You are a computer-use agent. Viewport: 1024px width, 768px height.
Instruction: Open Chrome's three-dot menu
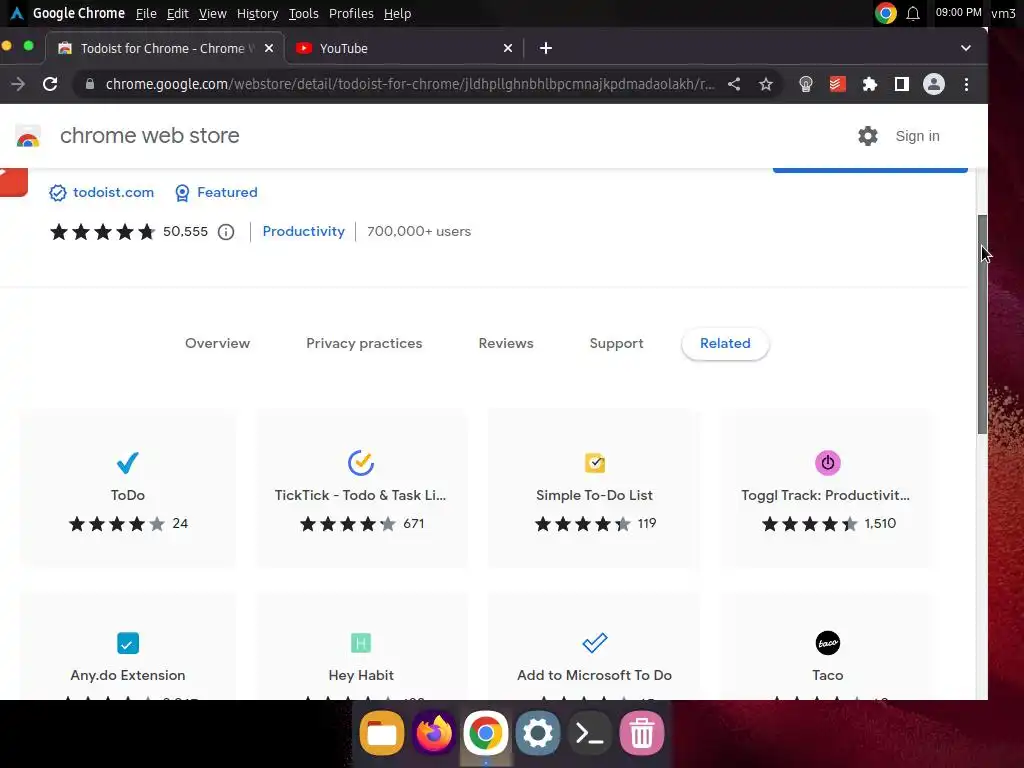pyautogui.click(x=967, y=84)
